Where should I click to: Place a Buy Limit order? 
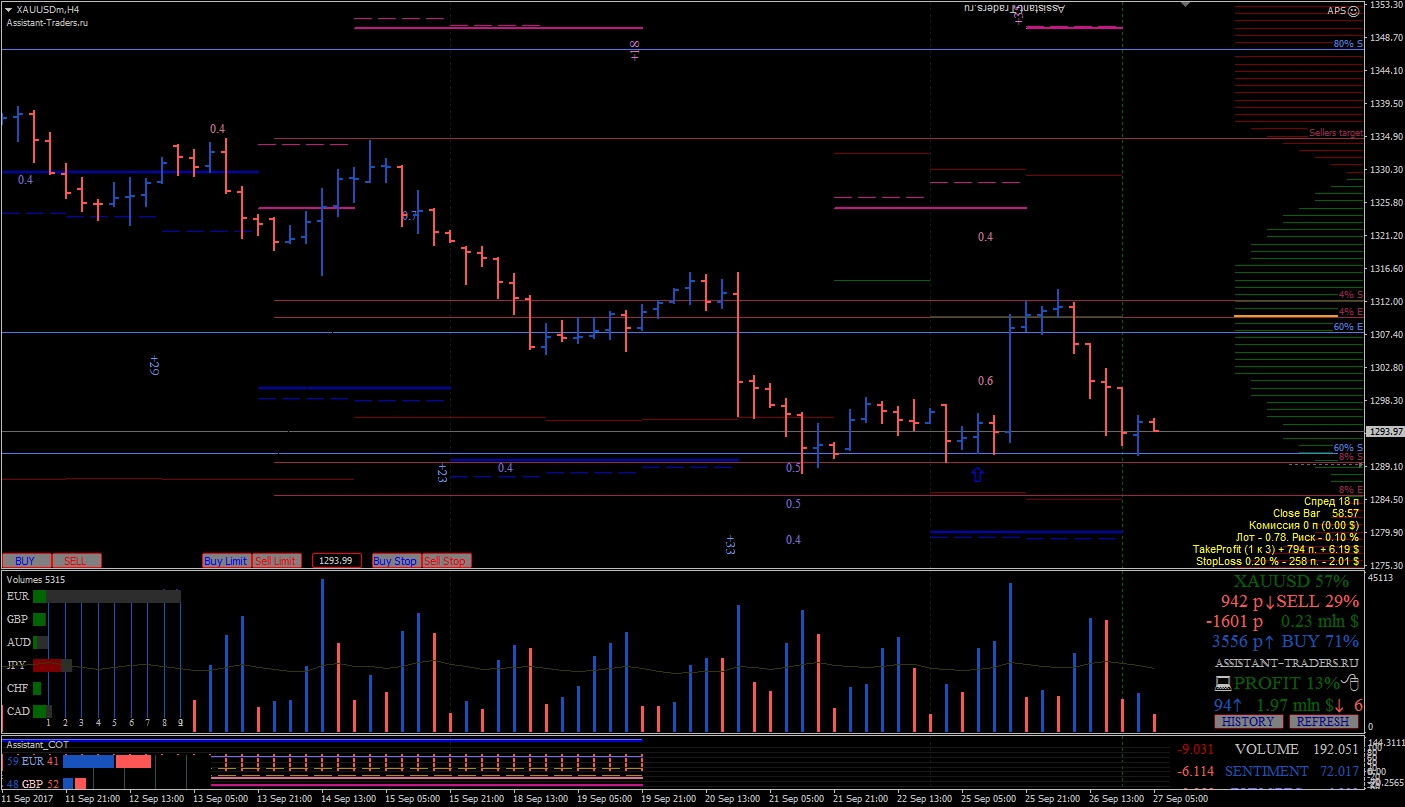[x=226, y=561]
